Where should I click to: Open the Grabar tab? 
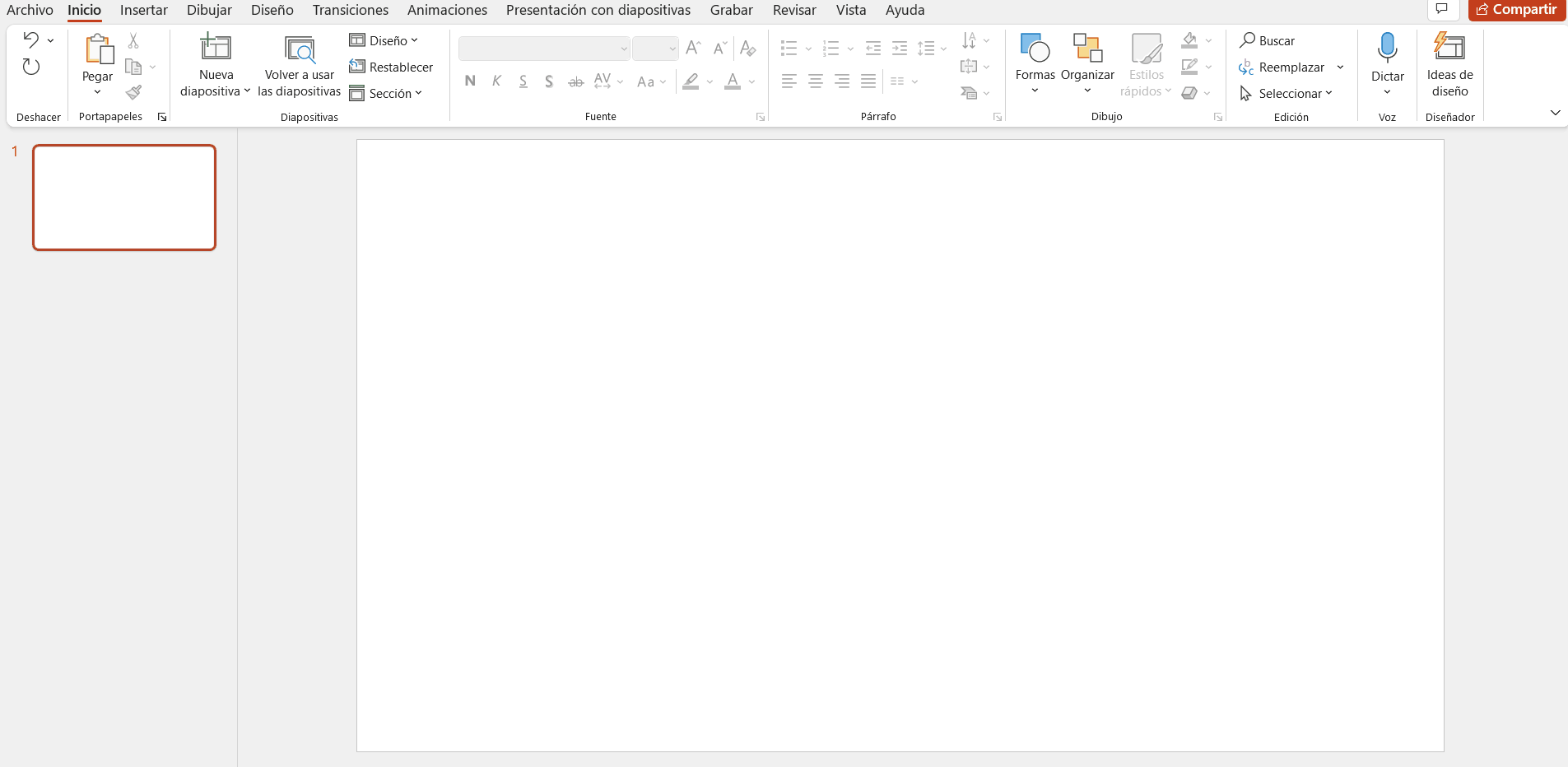732,10
